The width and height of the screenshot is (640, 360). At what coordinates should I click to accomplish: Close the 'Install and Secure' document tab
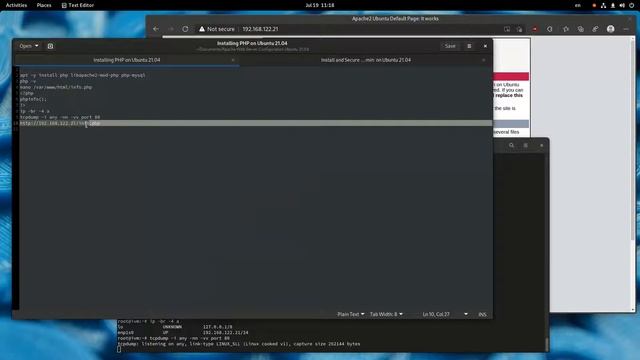point(484,60)
